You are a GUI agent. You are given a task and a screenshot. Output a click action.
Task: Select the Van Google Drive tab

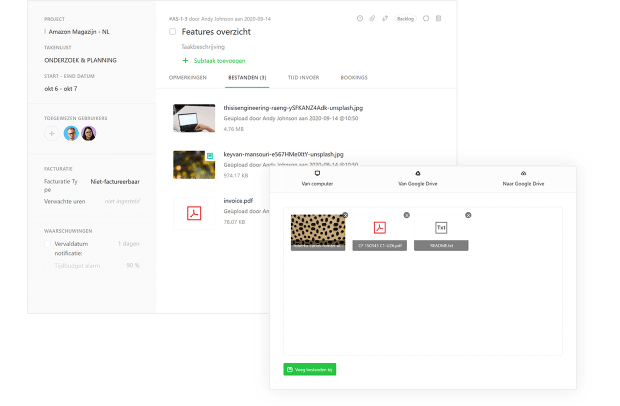418,179
